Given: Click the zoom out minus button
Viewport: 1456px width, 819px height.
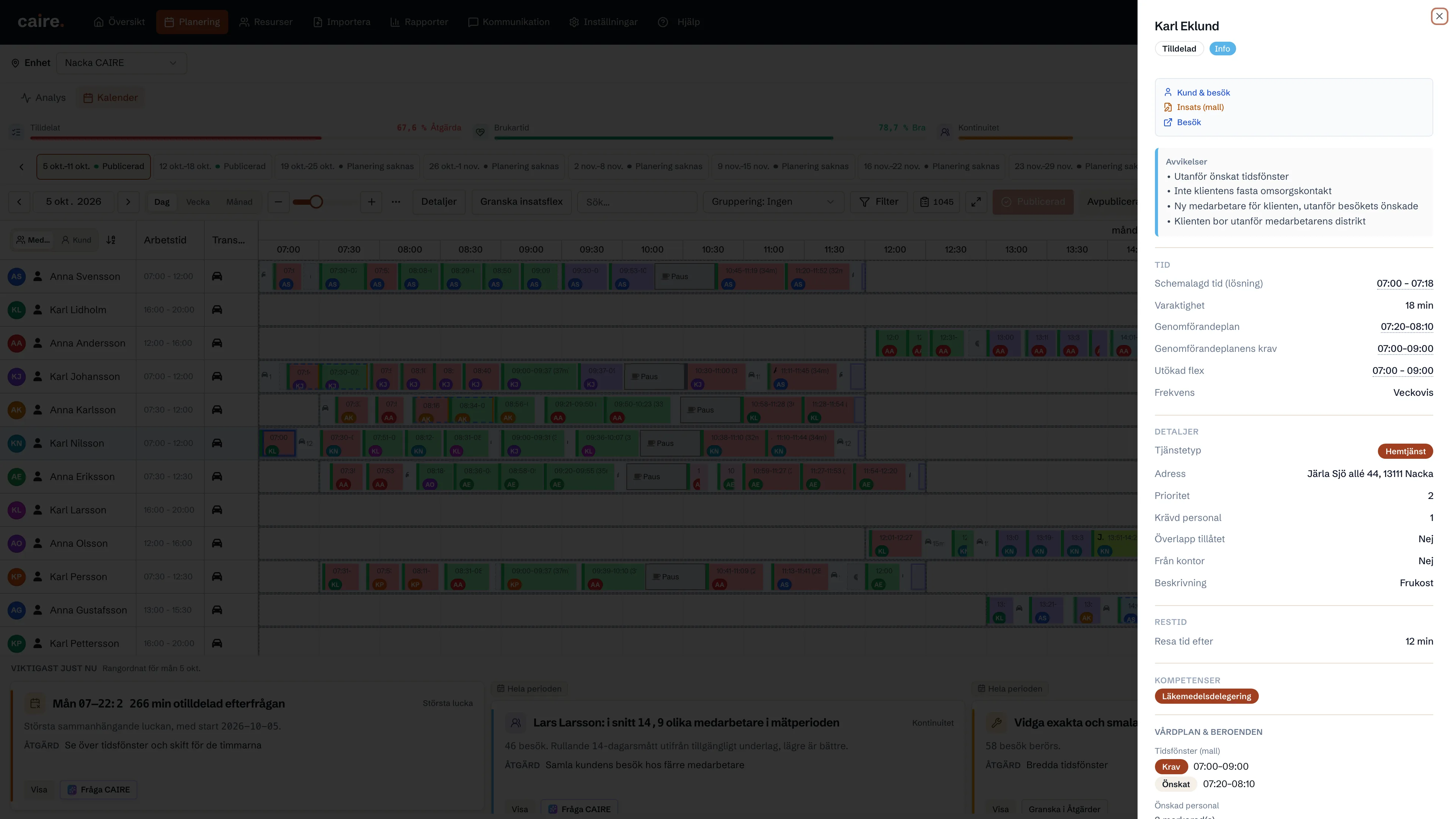Looking at the screenshot, I should click(x=278, y=202).
